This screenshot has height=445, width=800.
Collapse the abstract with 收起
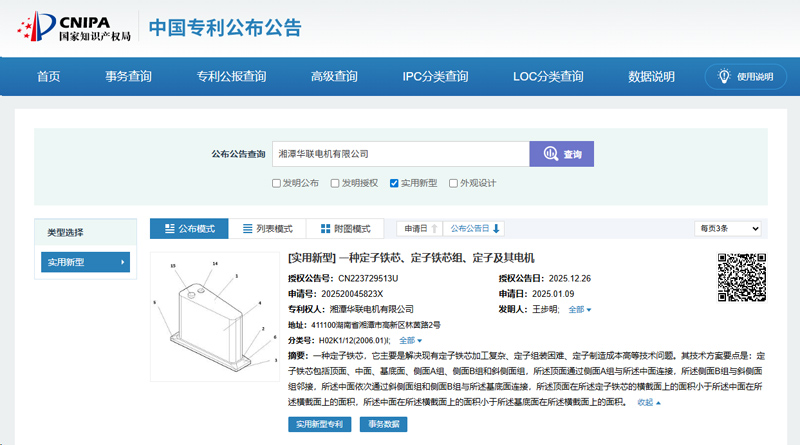click(x=649, y=402)
